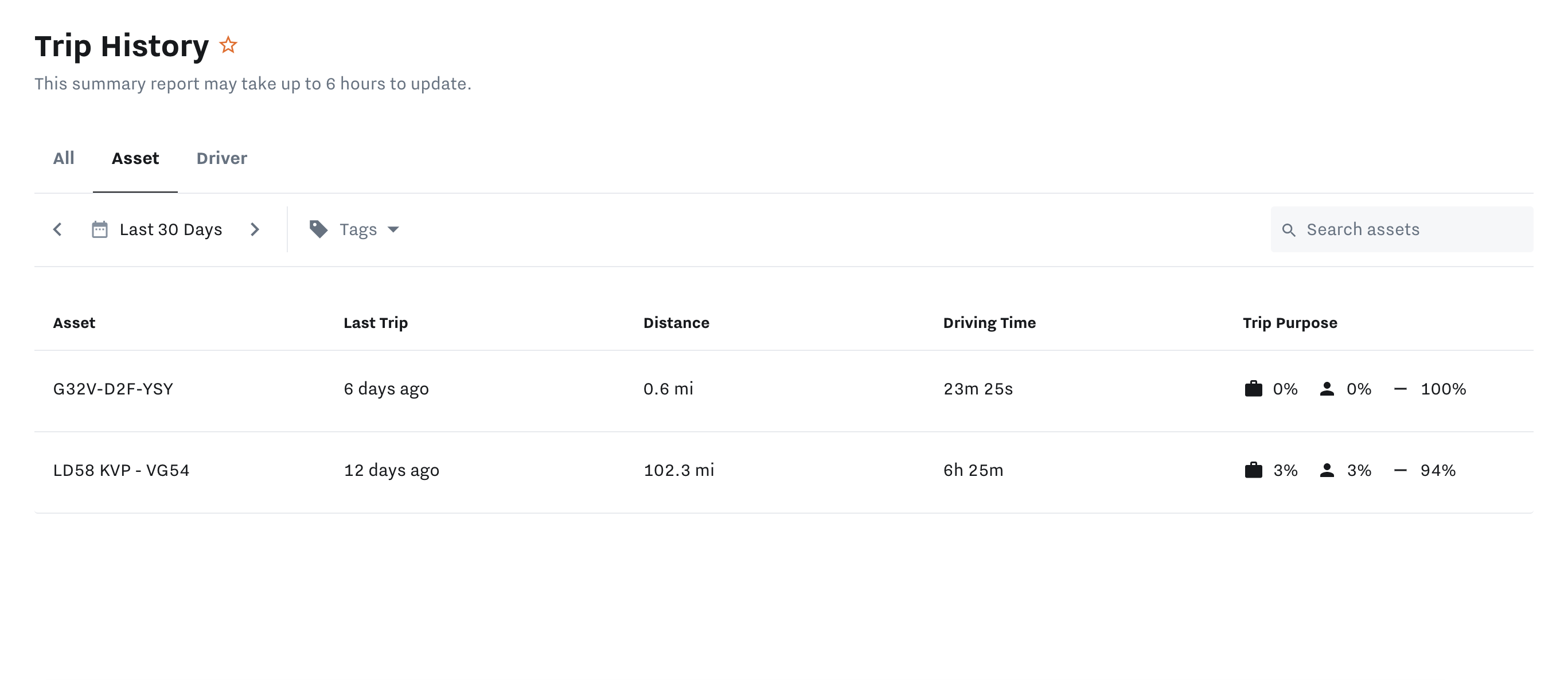1568x680 pixels.
Task: Open the Tags dropdown arrow
Action: coord(393,229)
